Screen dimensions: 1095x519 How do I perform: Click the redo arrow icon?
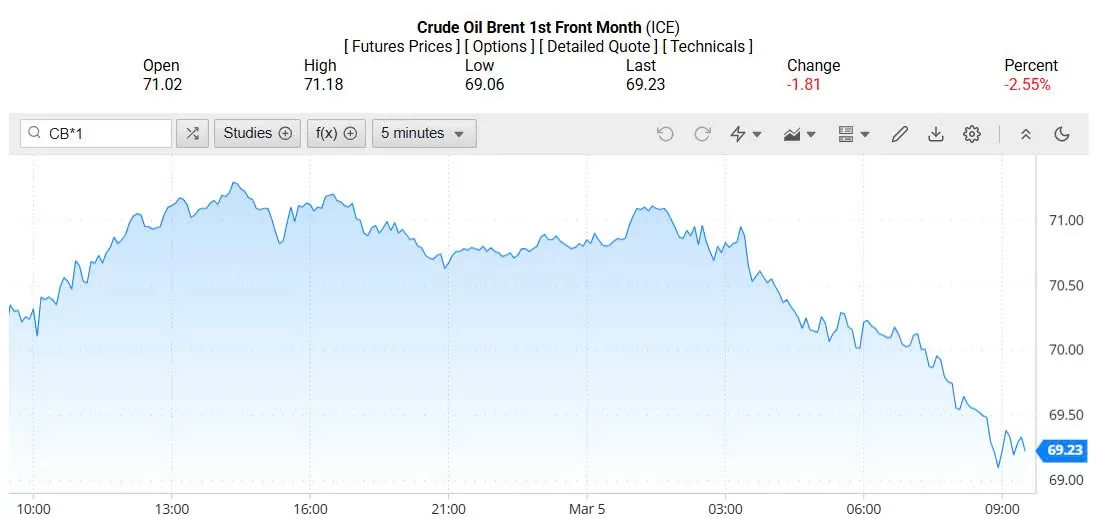[x=702, y=134]
